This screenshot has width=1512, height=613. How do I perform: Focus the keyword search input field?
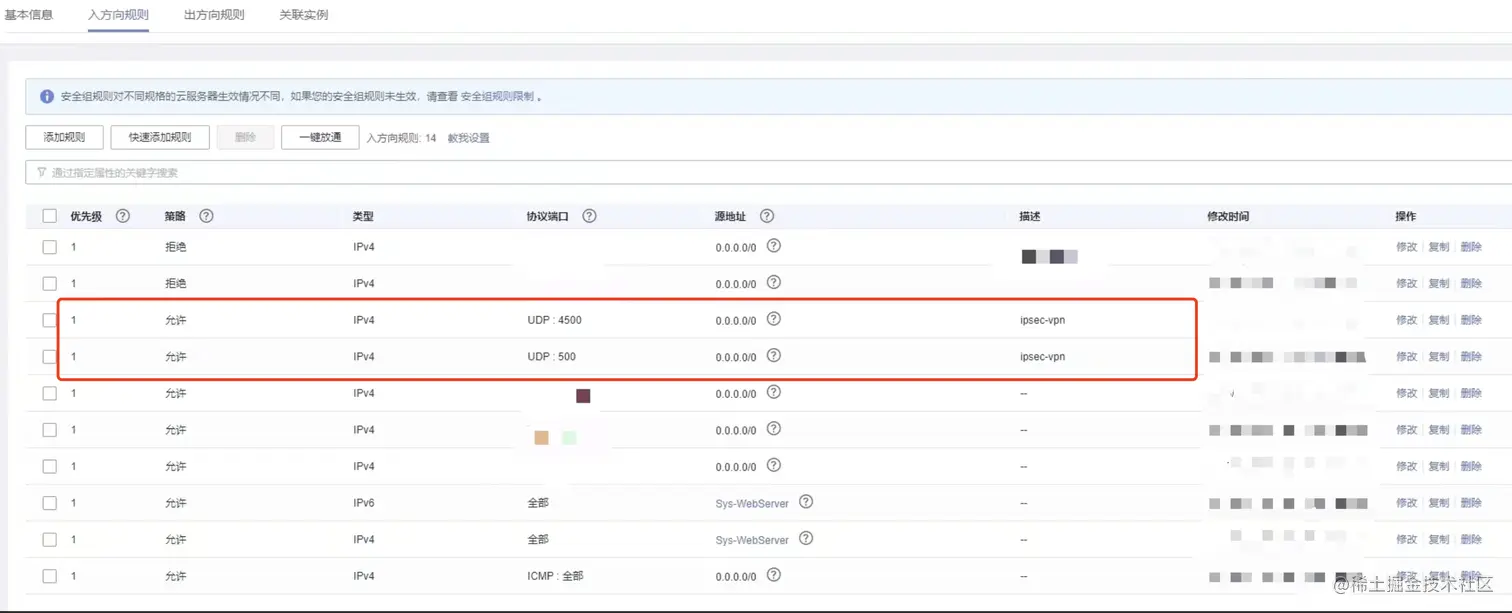[768, 172]
